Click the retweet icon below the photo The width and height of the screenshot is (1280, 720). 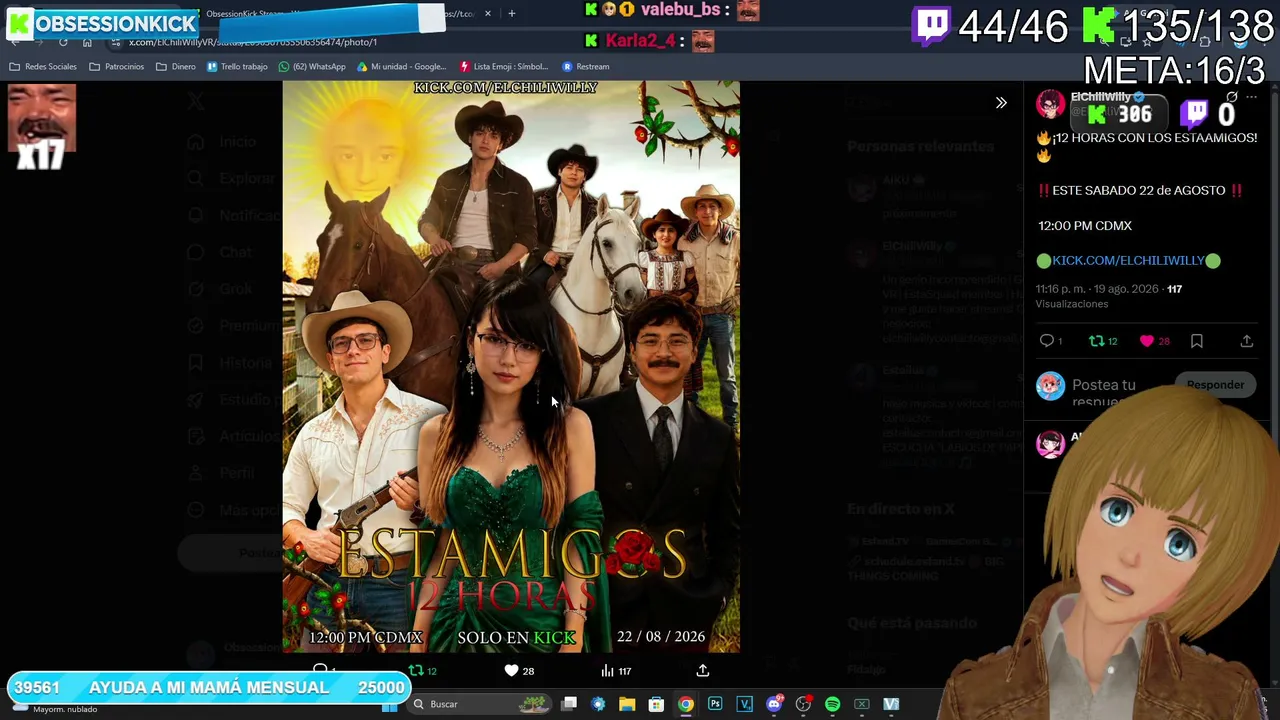(x=417, y=671)
